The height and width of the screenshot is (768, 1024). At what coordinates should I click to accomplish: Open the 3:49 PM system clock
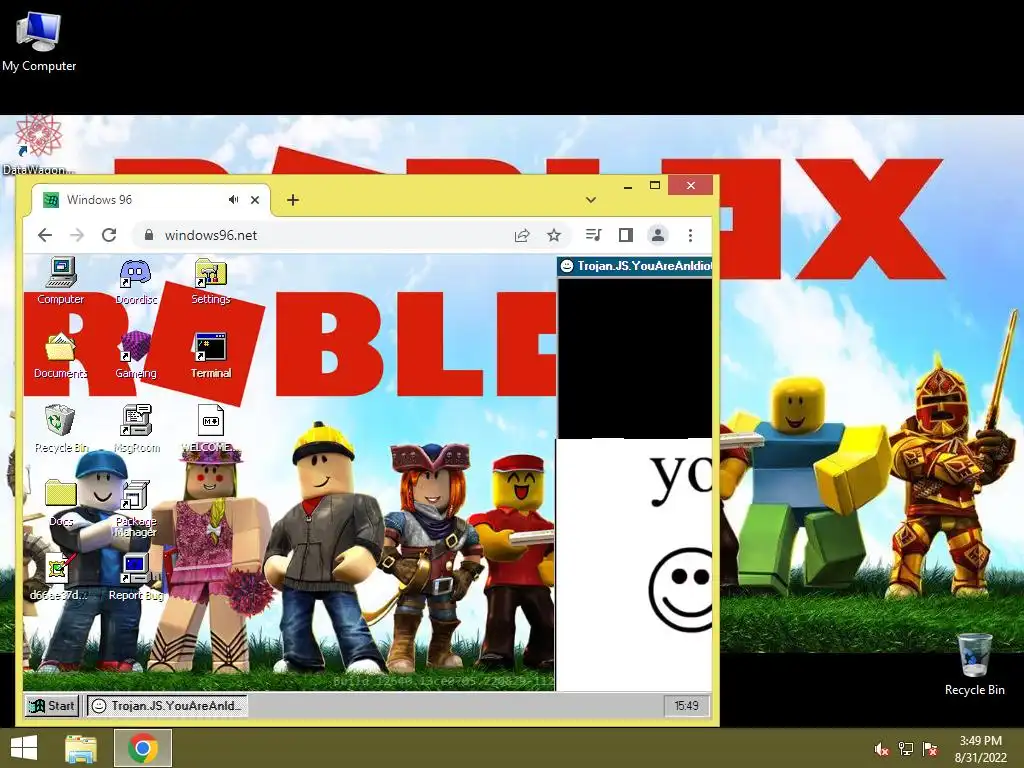click(x=980, y=749)
